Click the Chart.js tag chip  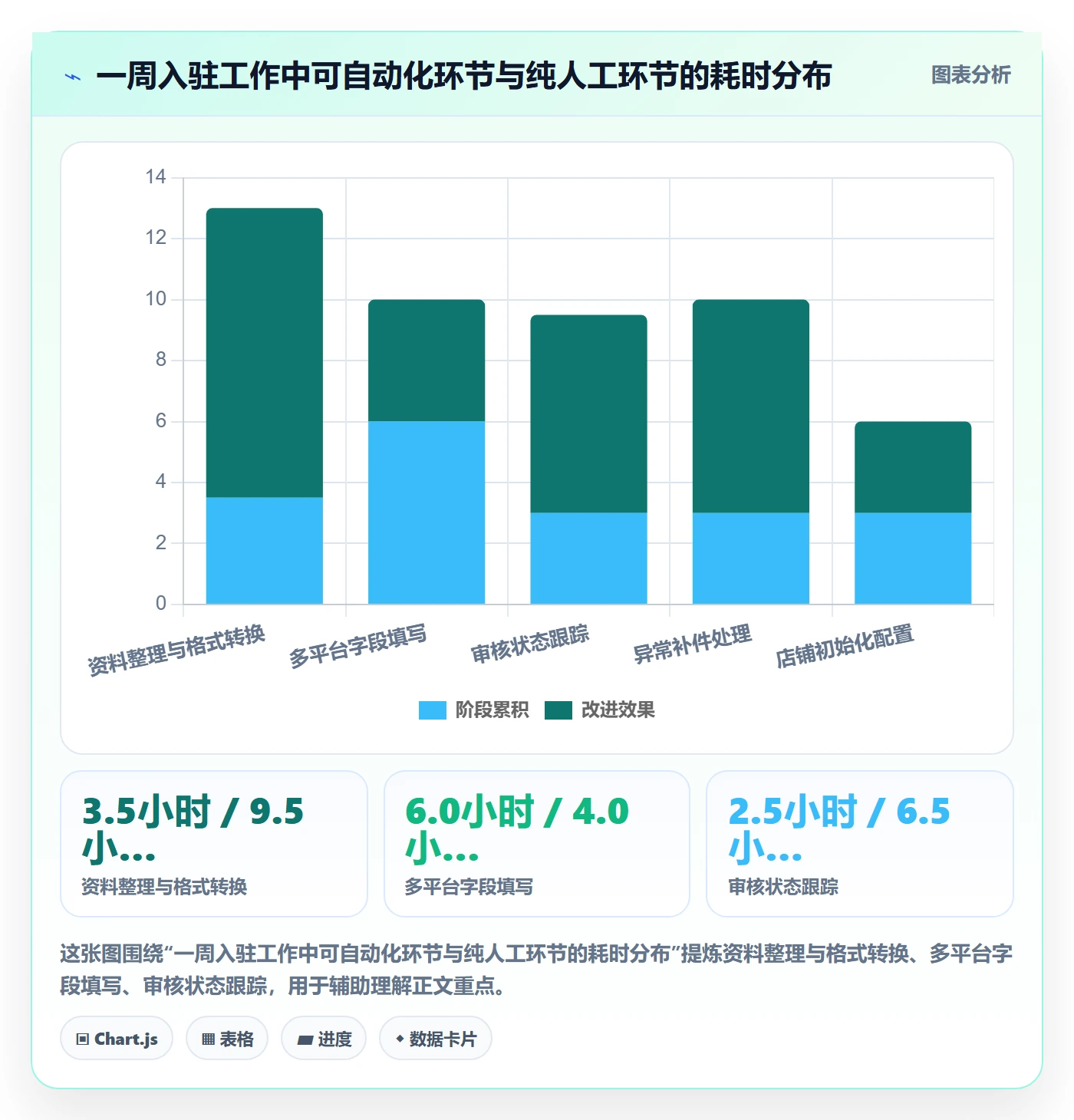(117, 1039)
